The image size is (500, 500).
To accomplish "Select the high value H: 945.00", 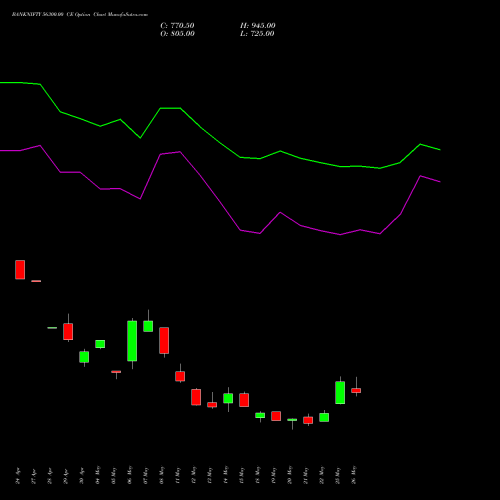I will click(x=258, y=26).
